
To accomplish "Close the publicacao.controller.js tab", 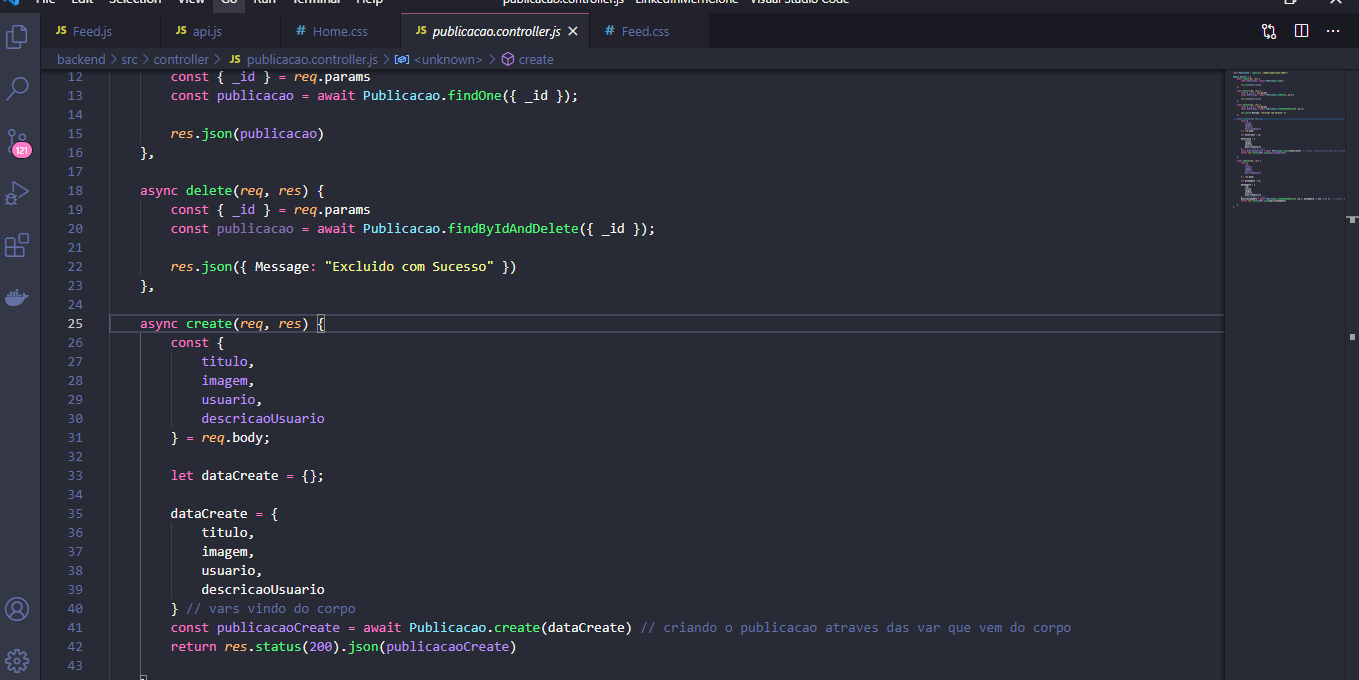I will pyautogui.click(x=572, y=31).
